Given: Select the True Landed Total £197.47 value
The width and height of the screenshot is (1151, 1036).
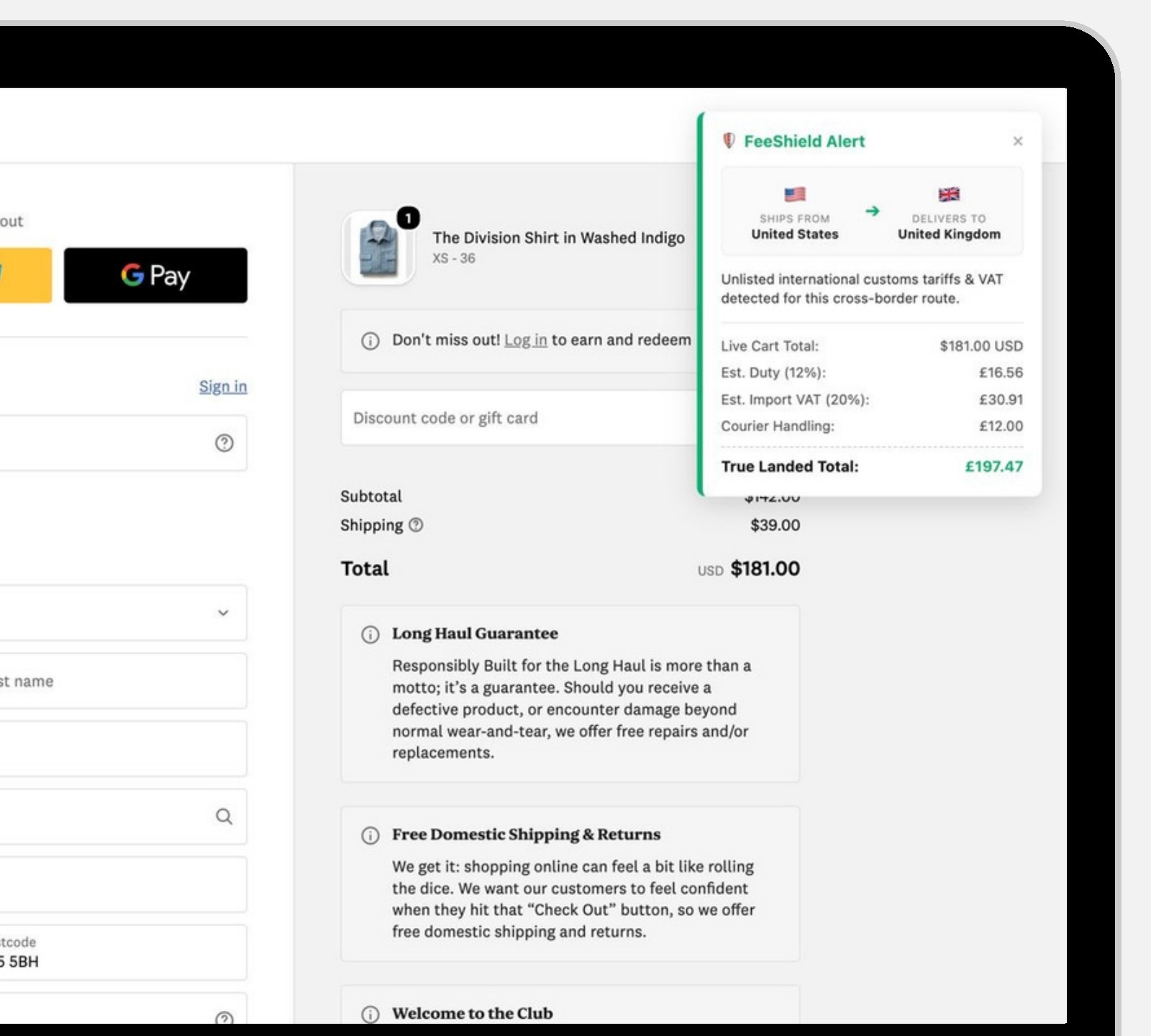Looking at the screenshot, I should [x=993, y=466].
